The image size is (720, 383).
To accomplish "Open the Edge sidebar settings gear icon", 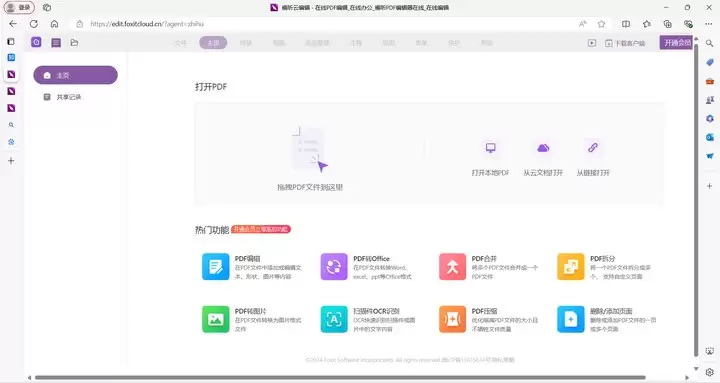I will pyautogui.click(x=709, y=372).
